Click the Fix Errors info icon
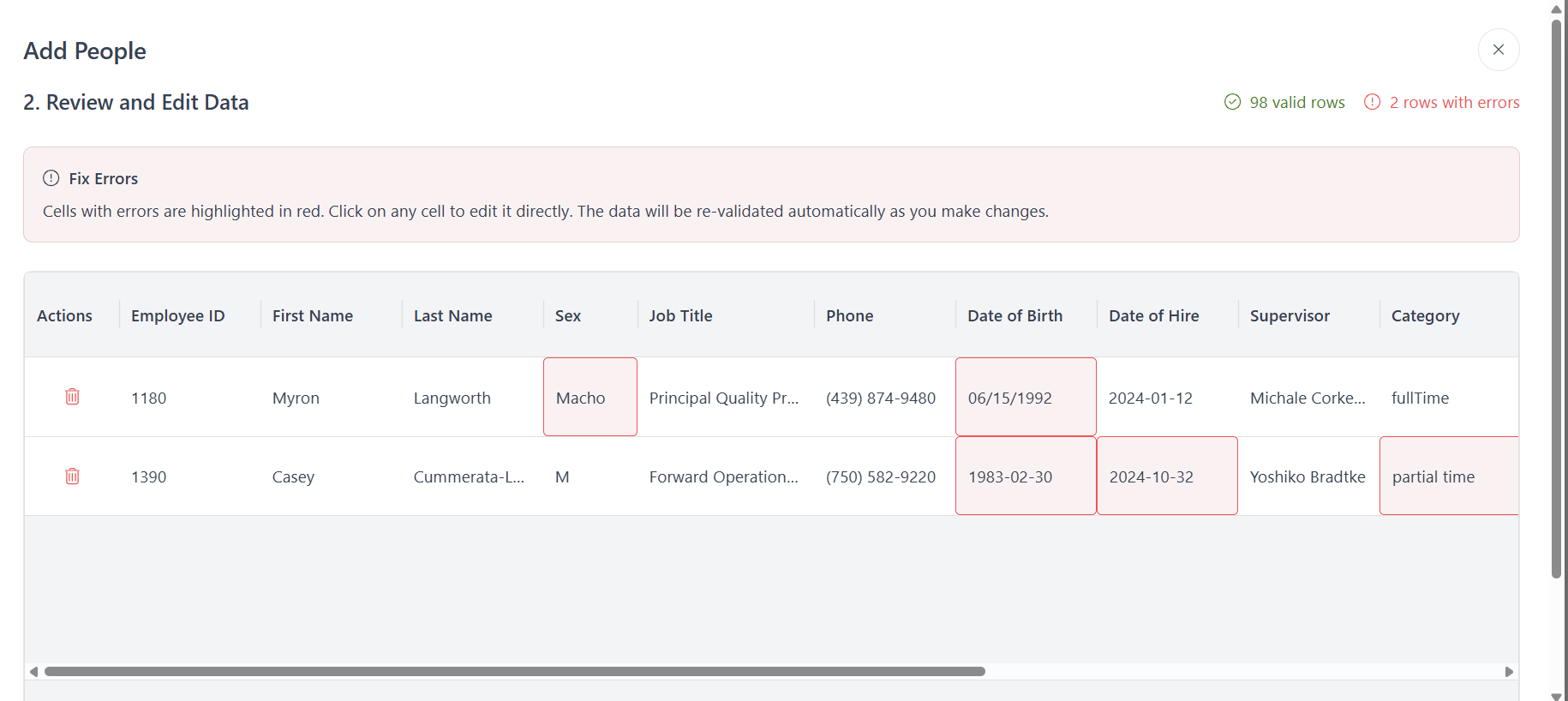 coord(51,178)
